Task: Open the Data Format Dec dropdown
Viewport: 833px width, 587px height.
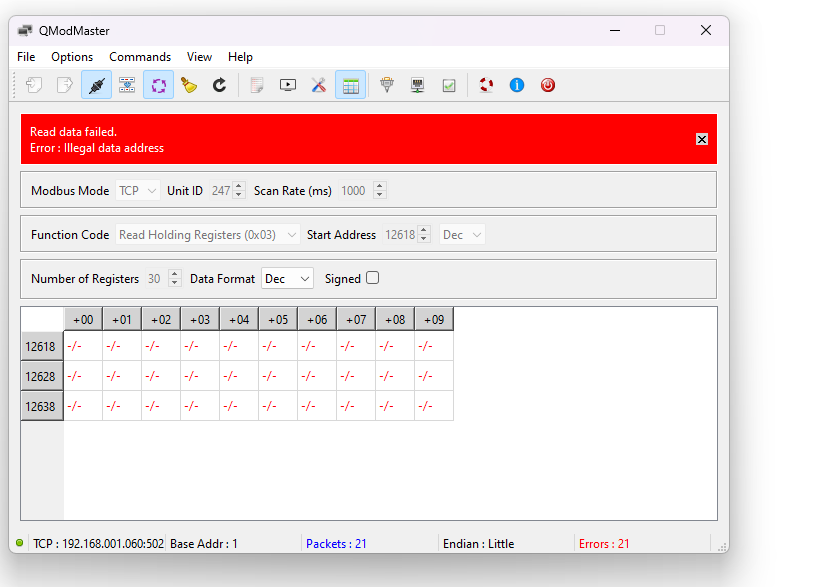Action: (x=287, y=279)
